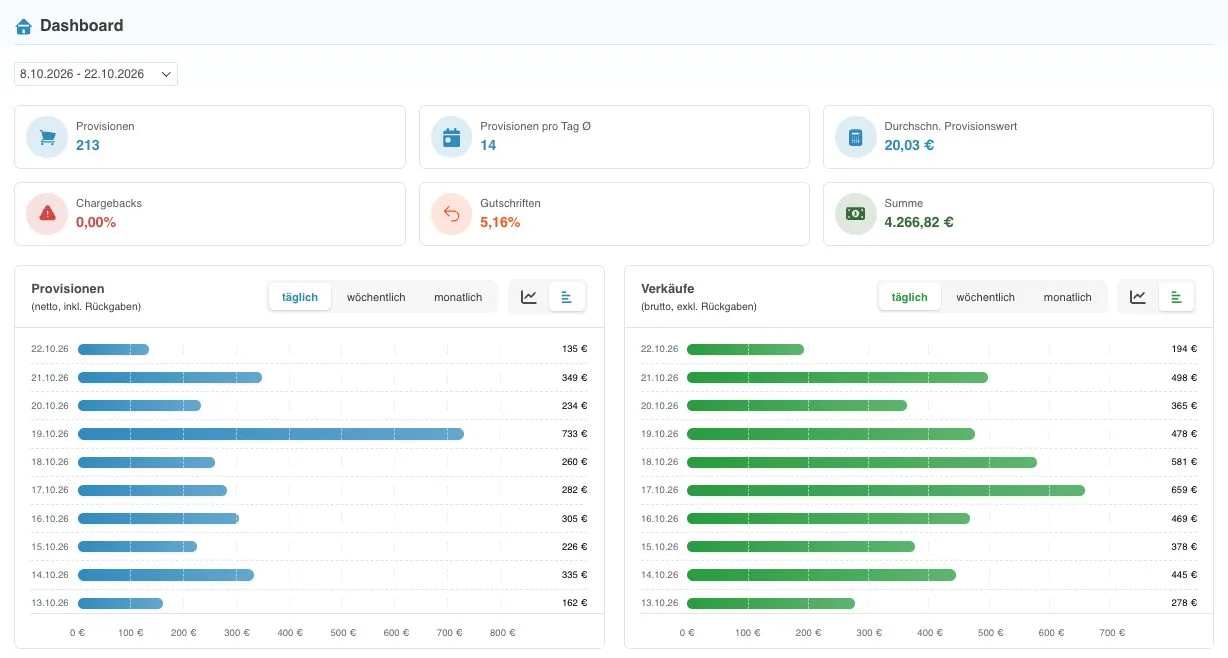Click the 659 € value label in Verkäufe chart
The width and height of the screenshot is (1228, 658).
click(x=1184, y=490)
